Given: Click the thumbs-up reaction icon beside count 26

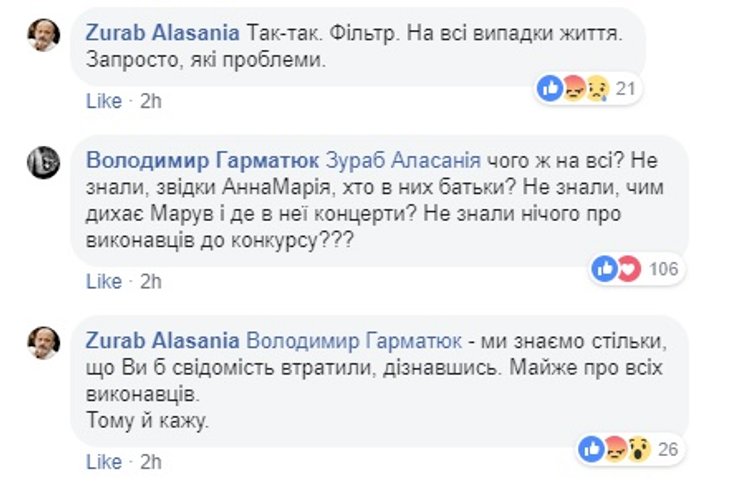Looking at the screenshot, I should tap(593, 449).
